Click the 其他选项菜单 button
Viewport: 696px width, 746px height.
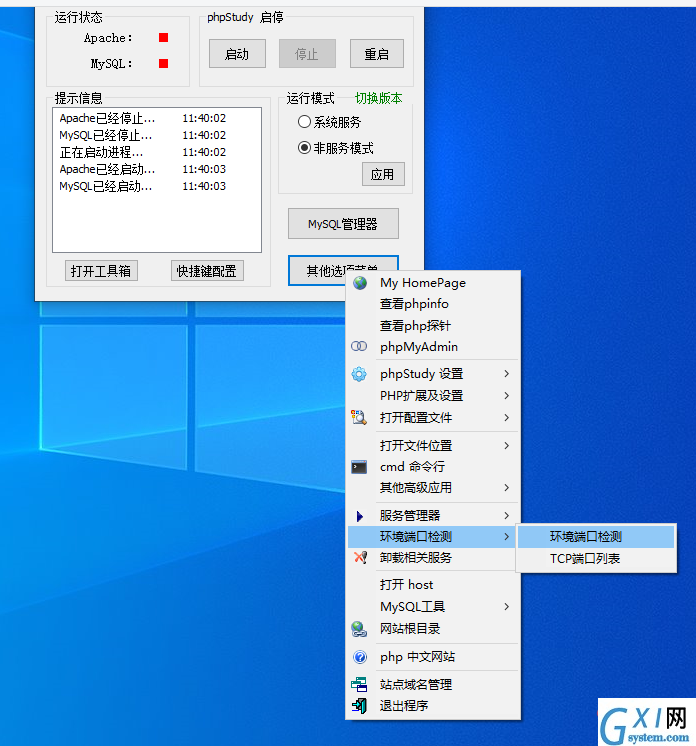[343, 270]
